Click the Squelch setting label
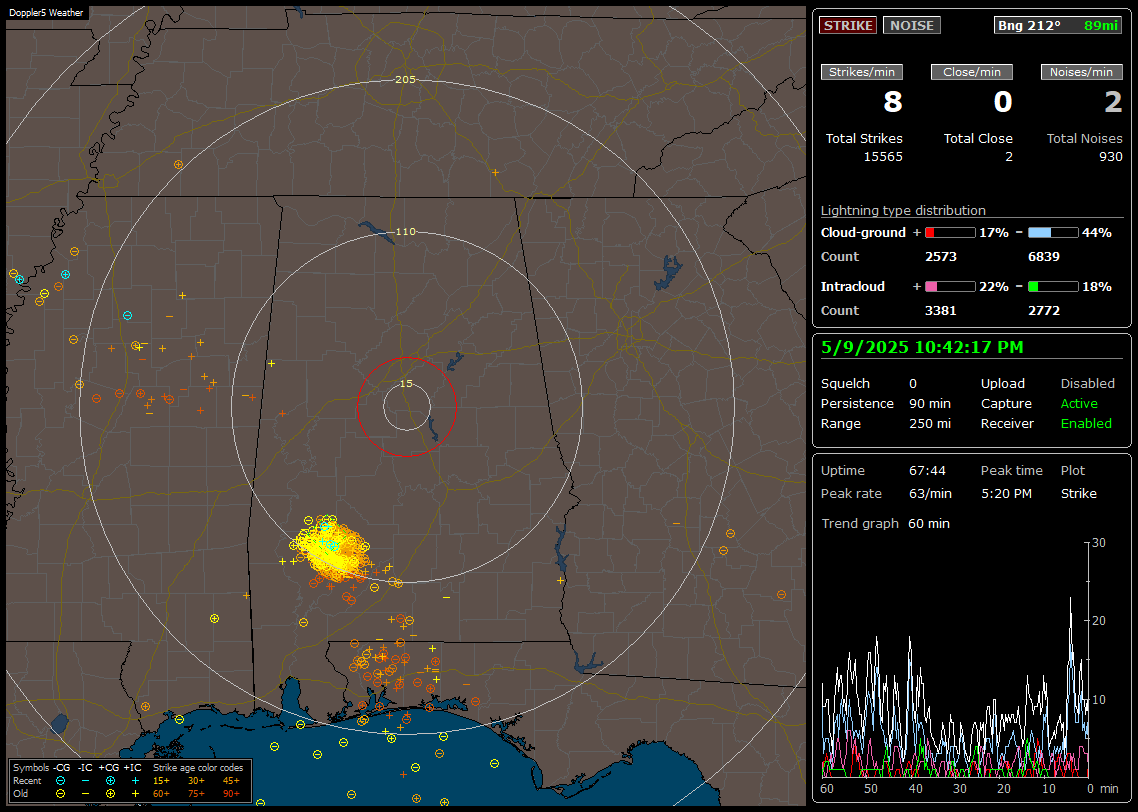1138x812 pixels. [845, 384]
